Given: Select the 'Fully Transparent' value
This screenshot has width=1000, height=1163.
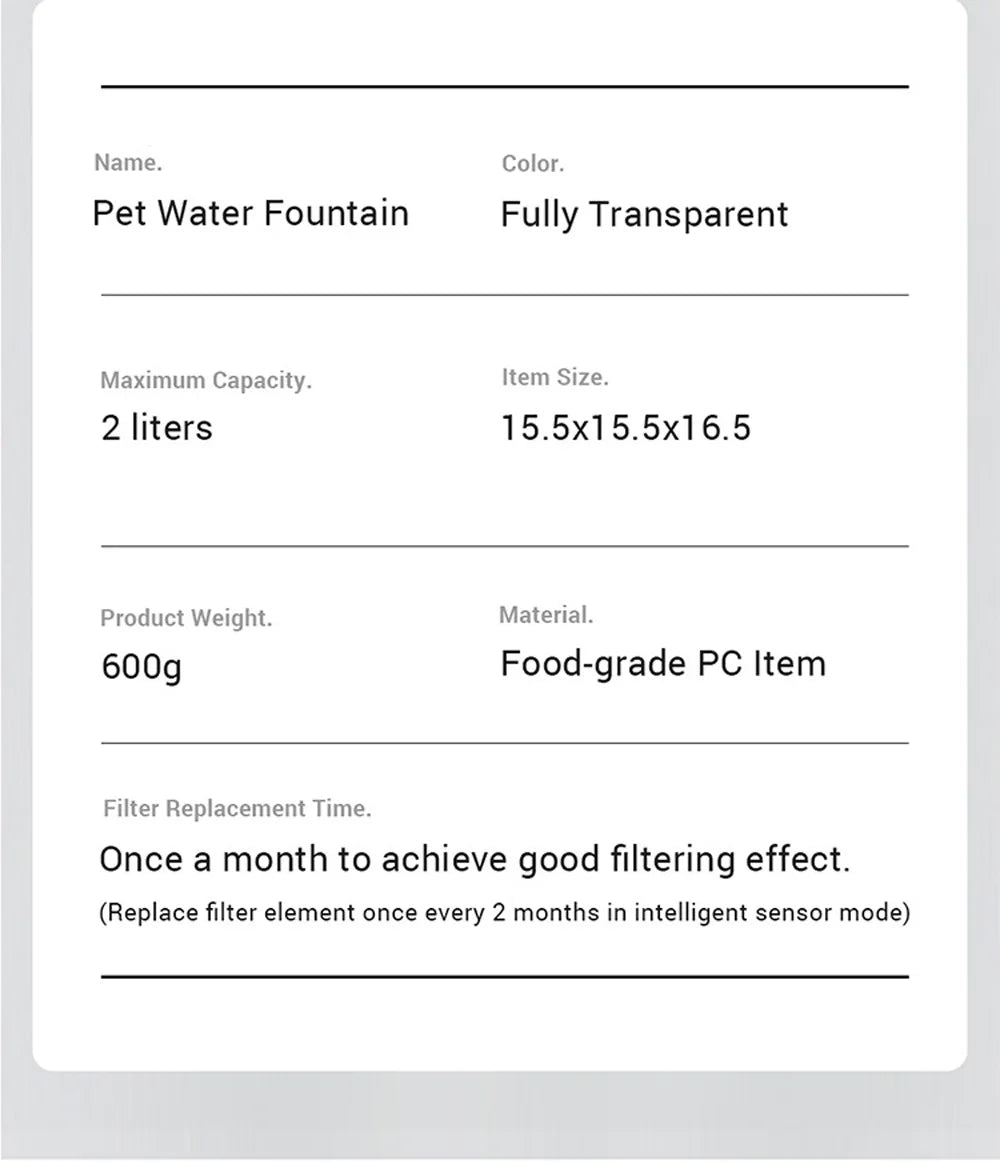Looking at the screenshot, I should point(644,215).
